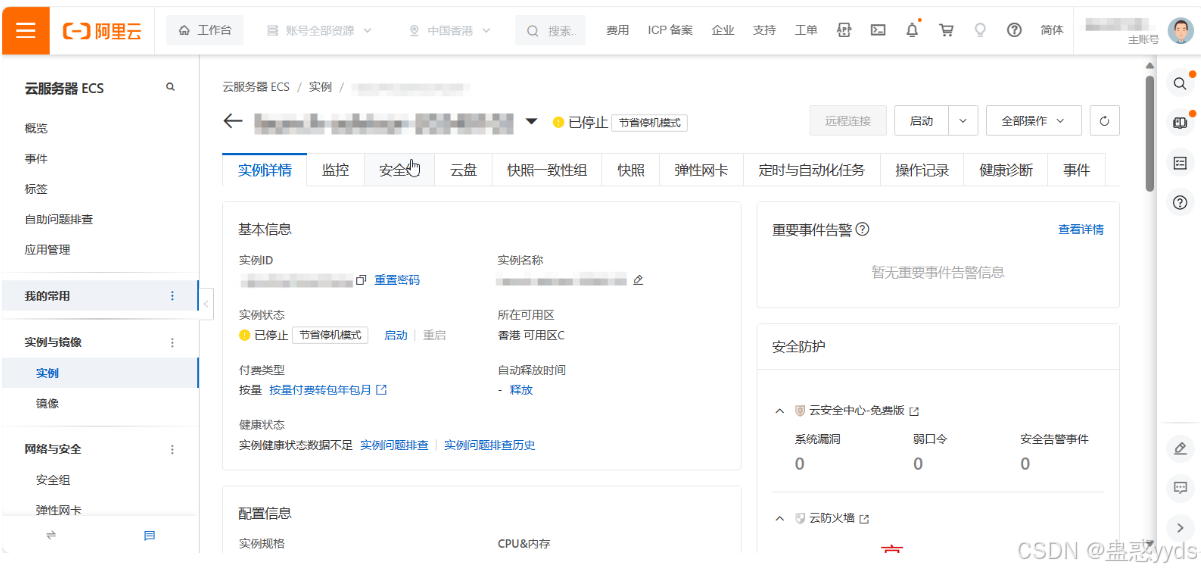The image size is (1201, 570).
Task: Click the bottom sidebar list icon
Action: click(x=150, y=536)
